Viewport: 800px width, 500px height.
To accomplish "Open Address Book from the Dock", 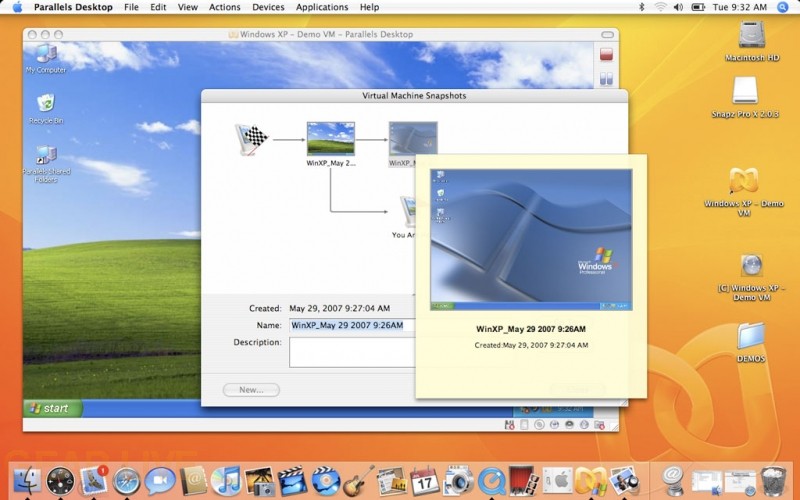I will [192, 481].
